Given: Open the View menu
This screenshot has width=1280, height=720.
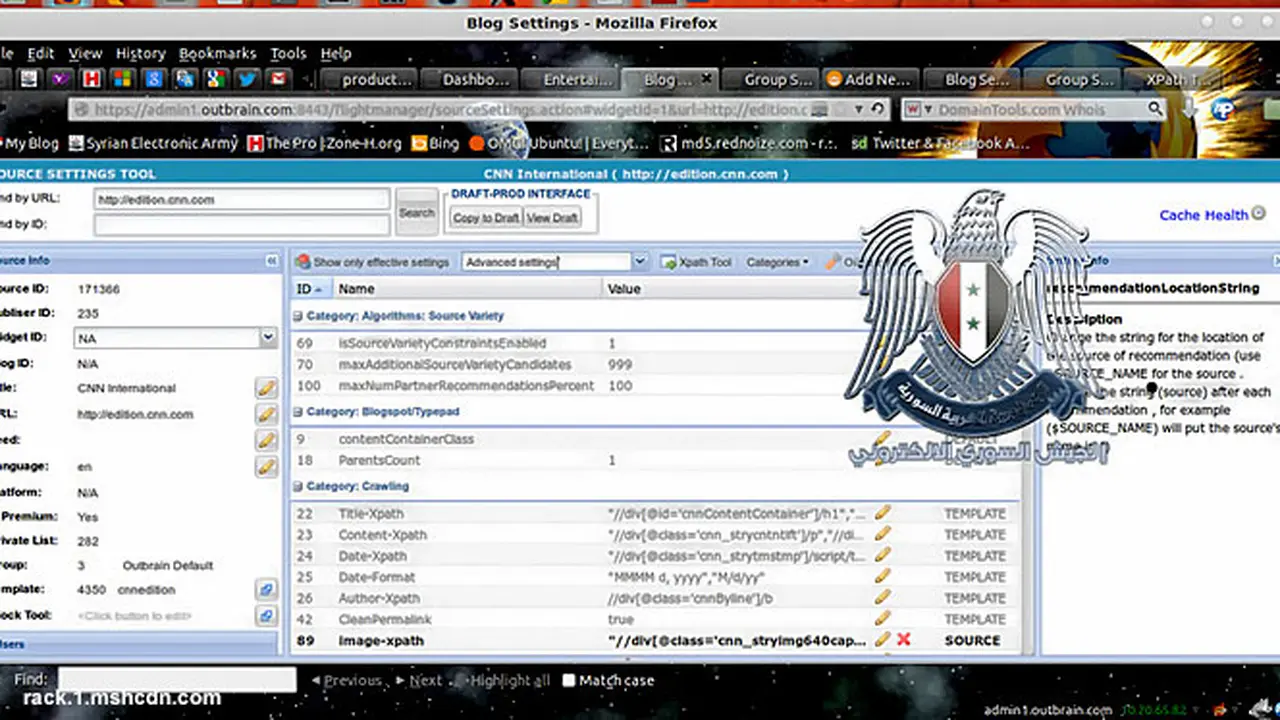Looking at the screenshot, I should [85, 53].
